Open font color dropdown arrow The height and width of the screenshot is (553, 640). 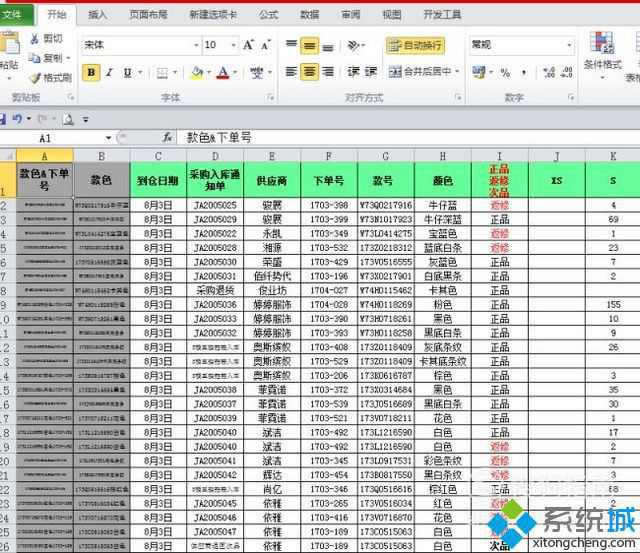click(235, 73)
